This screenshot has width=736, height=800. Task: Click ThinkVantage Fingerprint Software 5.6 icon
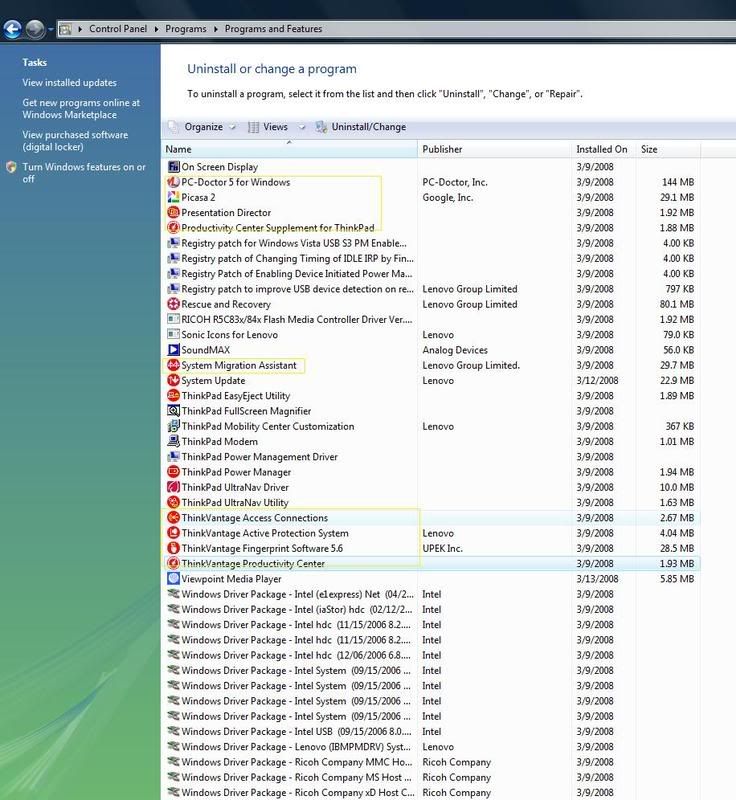tap(173, 548)
